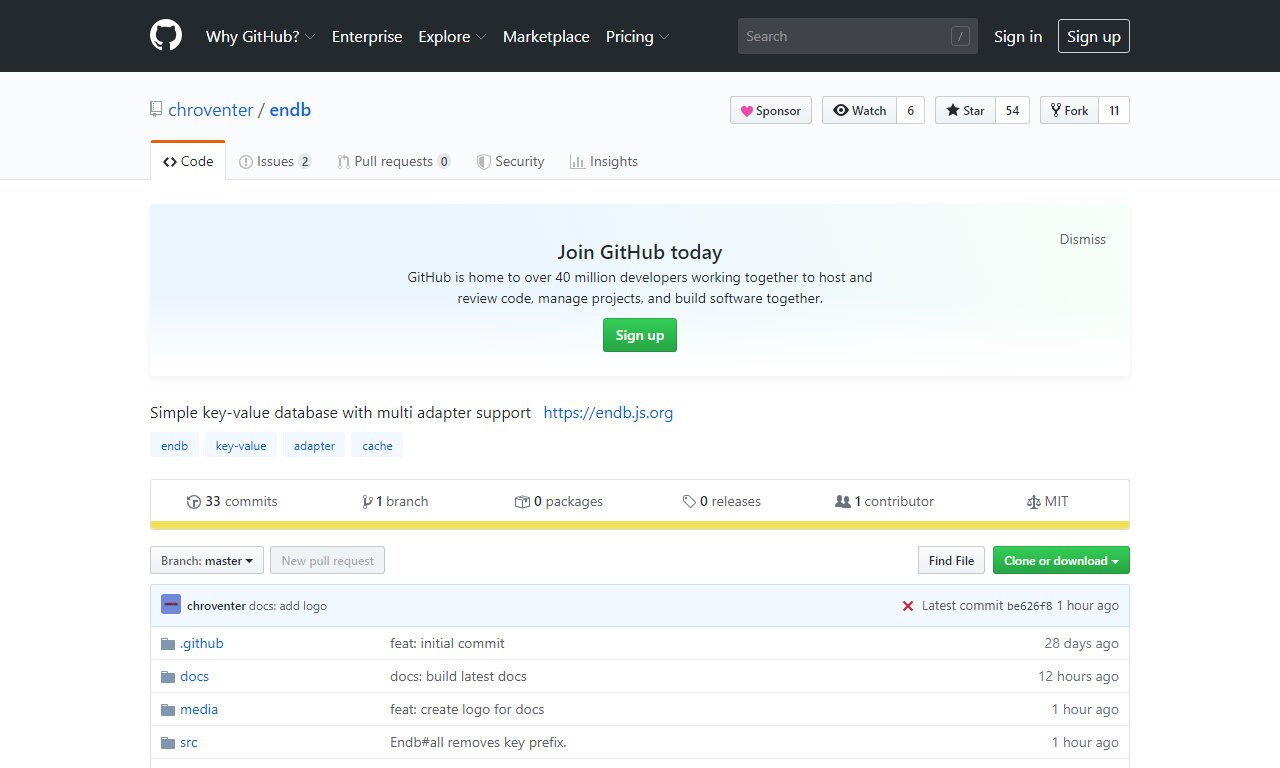This screenshot has height=768, width=1280.
Task: Click the chroventer avatar in commit bar
Action: (171, 605)
